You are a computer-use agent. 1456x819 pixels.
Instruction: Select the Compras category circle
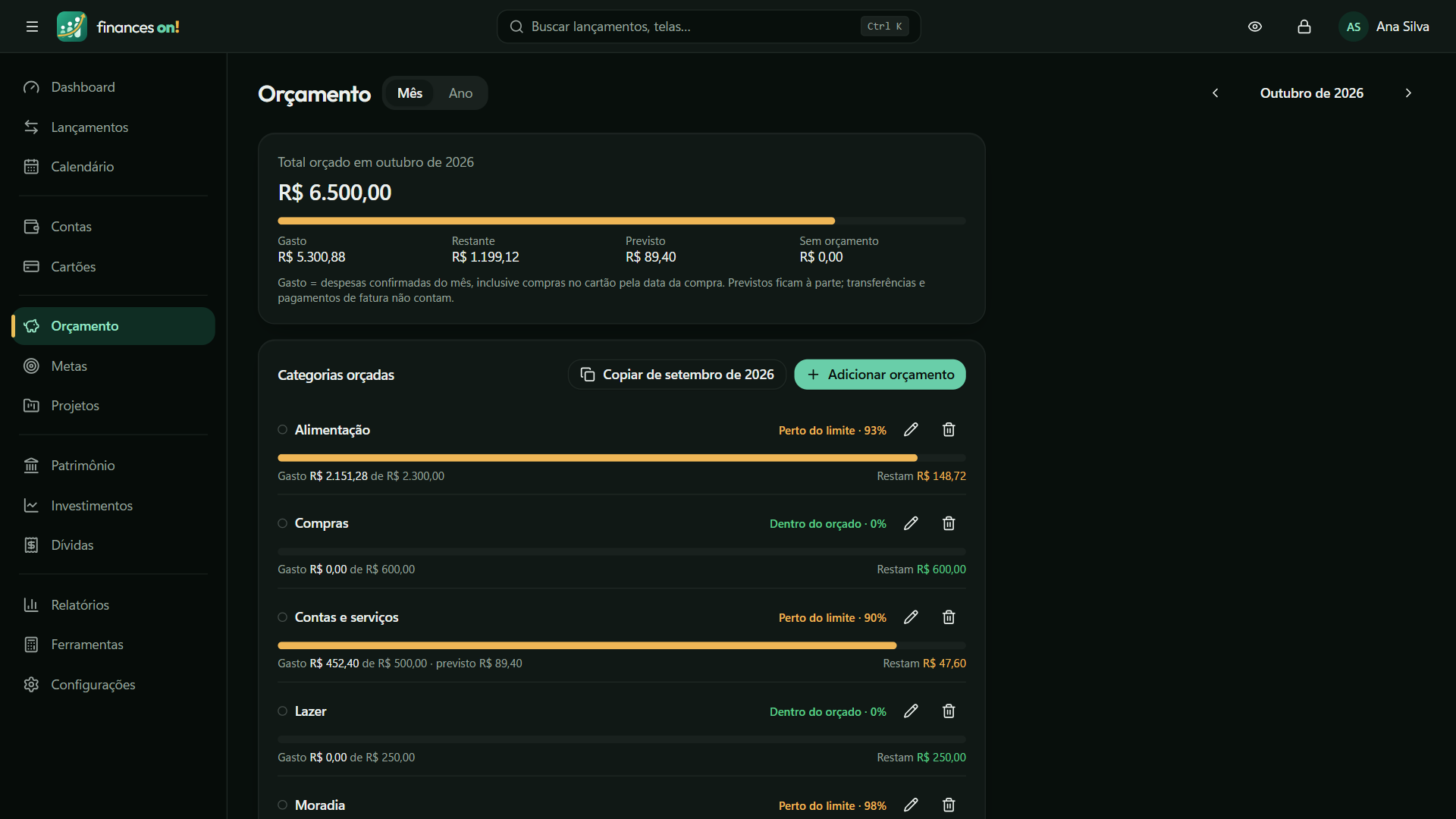coord(282,523)
